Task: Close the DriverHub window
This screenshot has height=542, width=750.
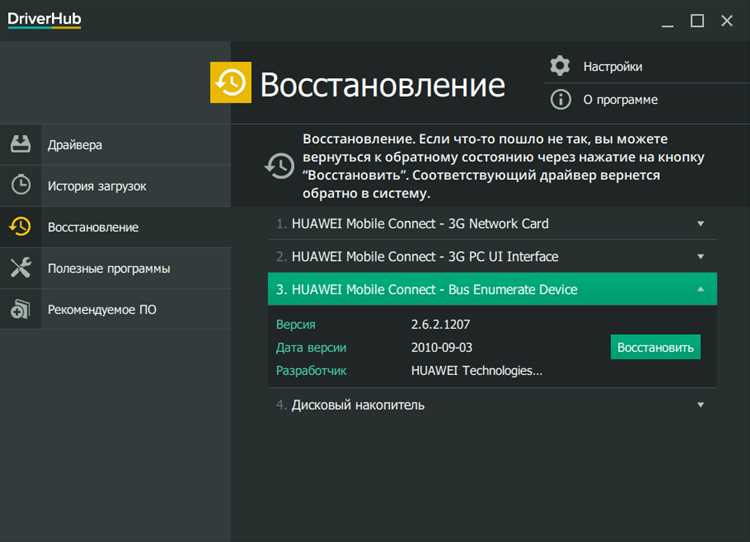Action: pos(727,21)
